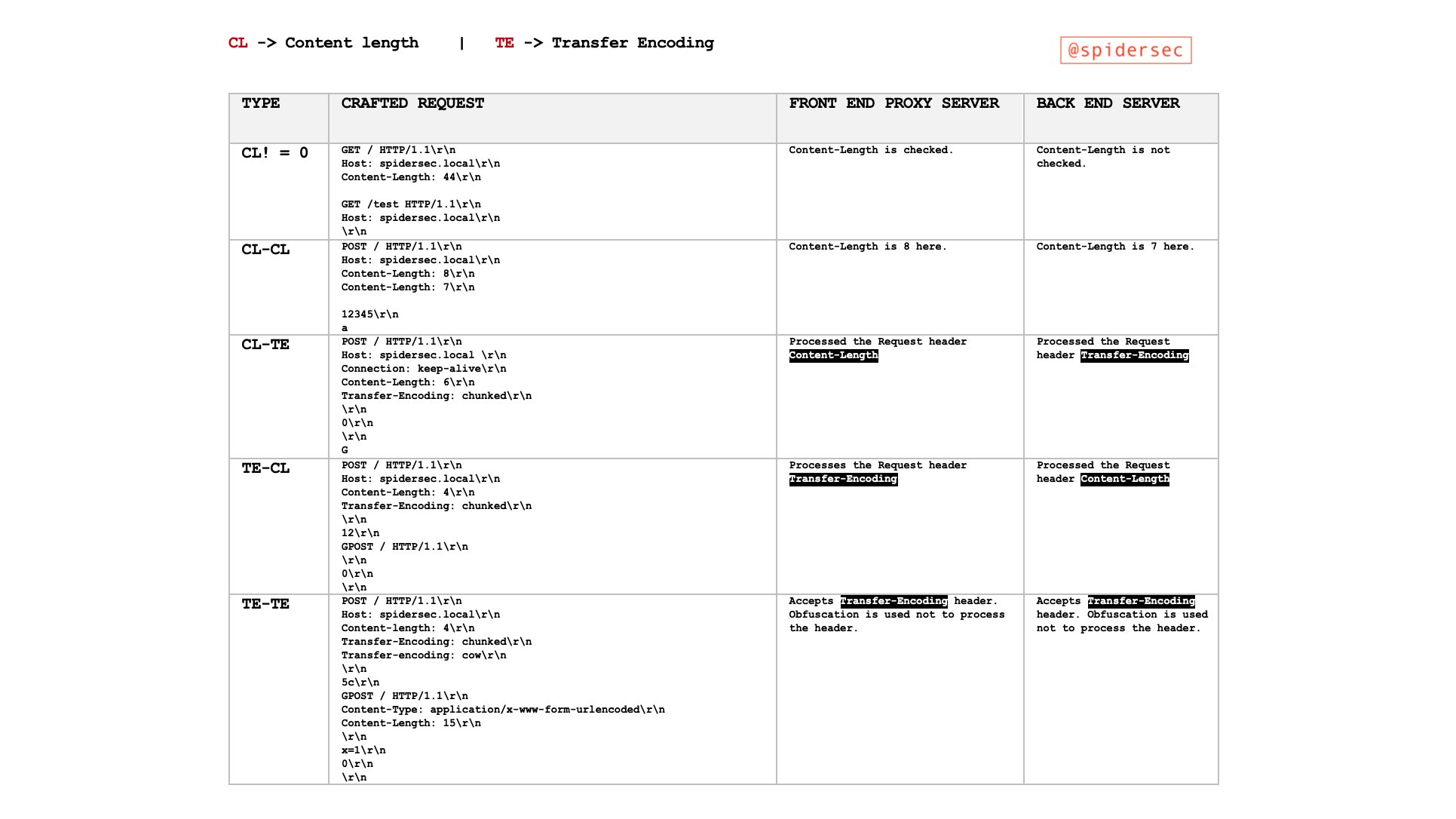Click highlighted Transfer-Encoding in TE-CL front end cell
The image size is (1456, 819).
pos(843,479)
